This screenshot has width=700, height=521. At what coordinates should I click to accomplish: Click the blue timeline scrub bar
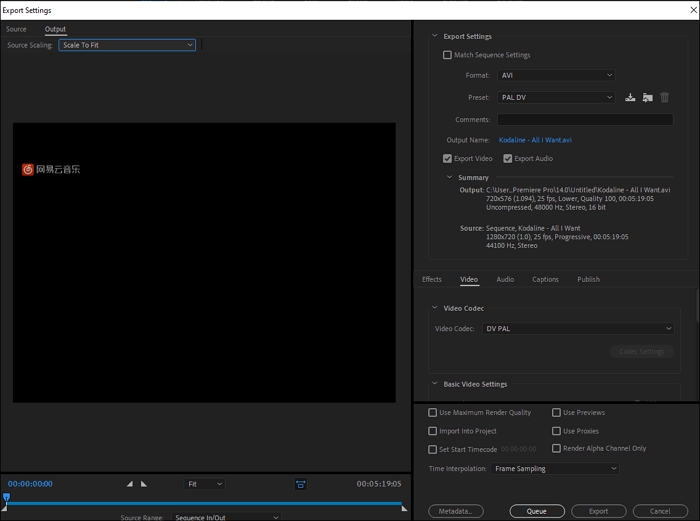click(200, 504)
